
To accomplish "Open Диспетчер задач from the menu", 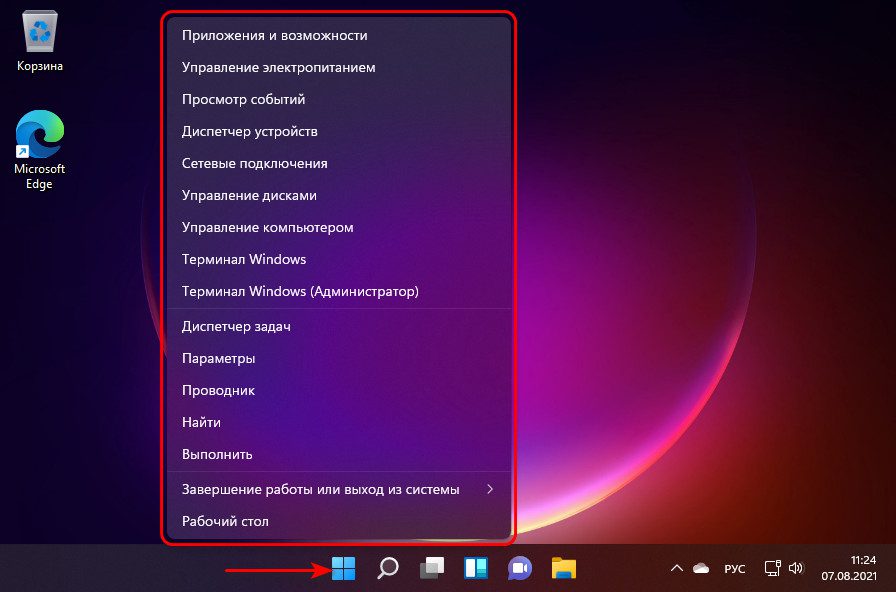I will coord(339,326).
